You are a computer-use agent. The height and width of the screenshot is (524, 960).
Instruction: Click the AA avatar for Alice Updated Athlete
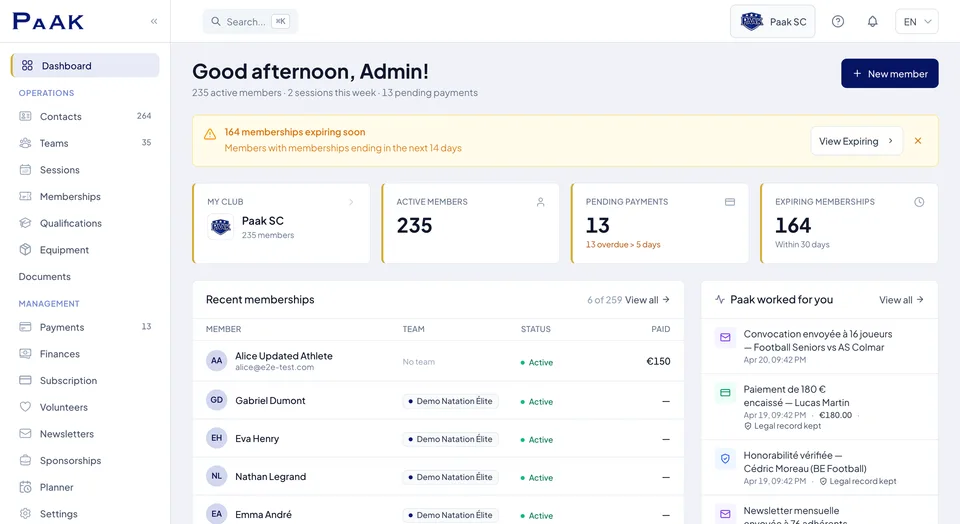(x=217, y=361)
